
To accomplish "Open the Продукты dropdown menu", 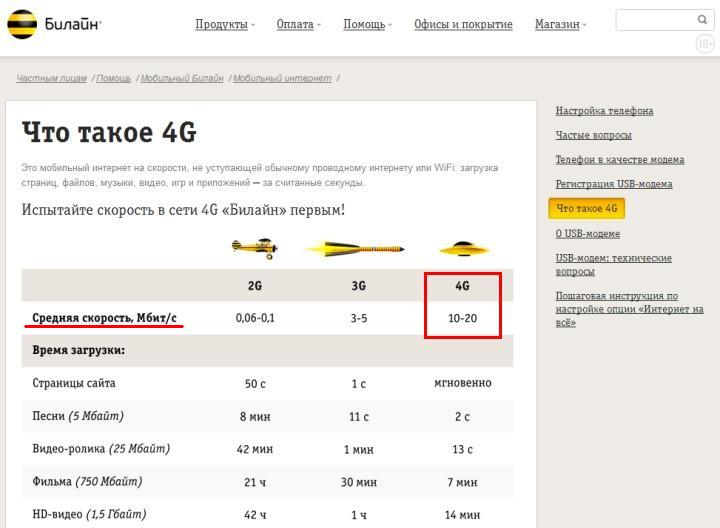I will (x=225, y=24).
